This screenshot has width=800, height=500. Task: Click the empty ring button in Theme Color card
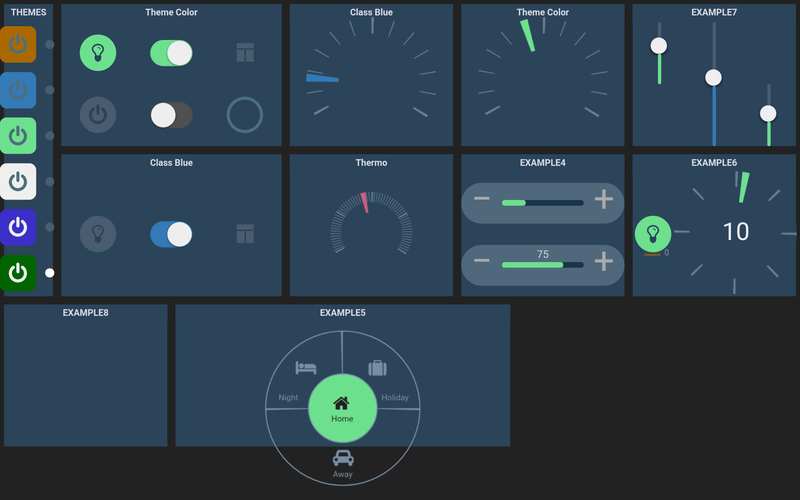pyautogui.click(x=245, y=115)
